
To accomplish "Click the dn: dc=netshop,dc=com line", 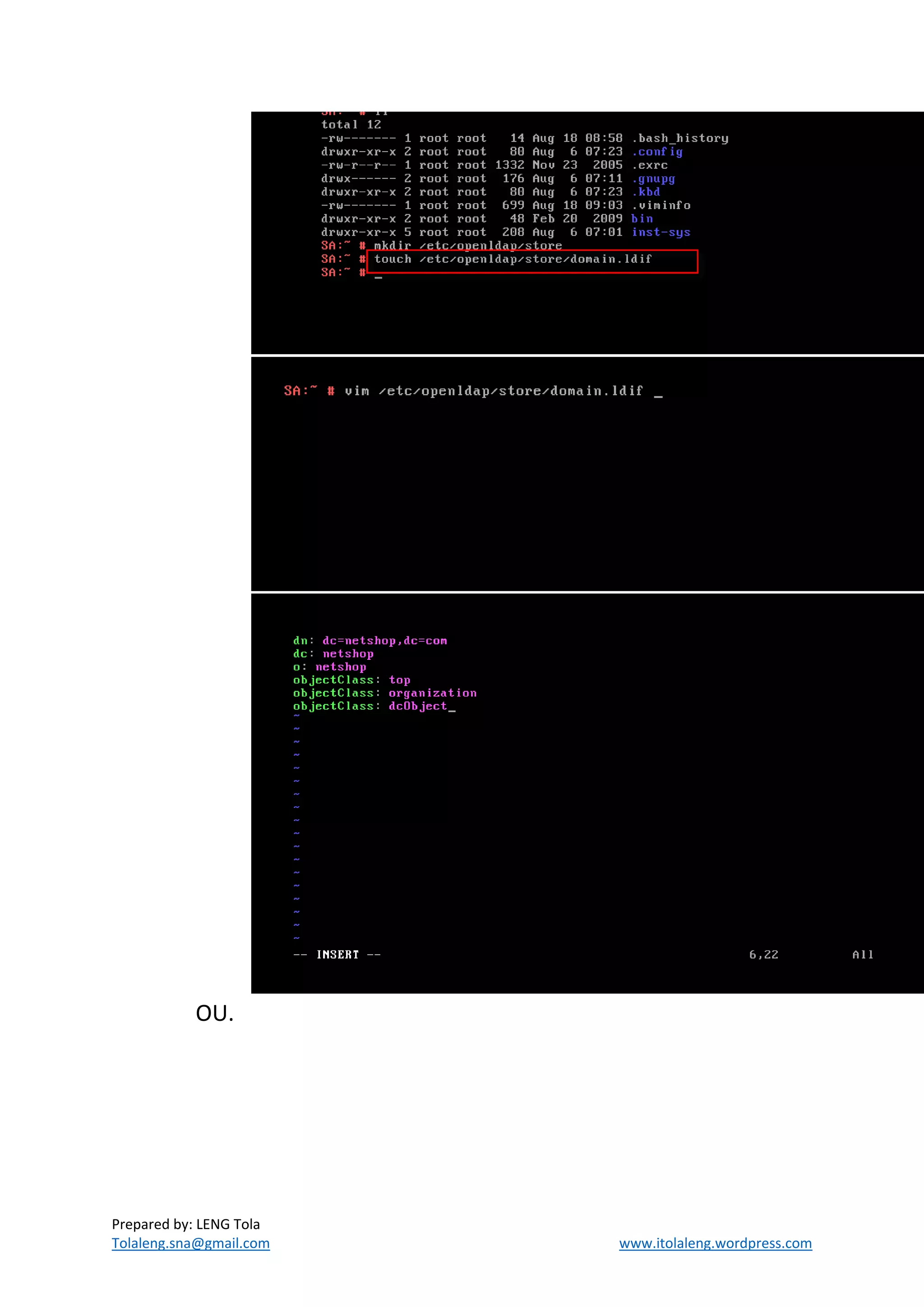I will [x=370, y=641].
